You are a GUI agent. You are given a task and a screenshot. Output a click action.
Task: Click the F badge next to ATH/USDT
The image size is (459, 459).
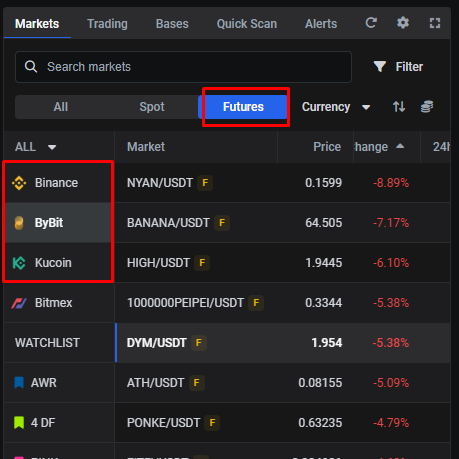[197, 383]
